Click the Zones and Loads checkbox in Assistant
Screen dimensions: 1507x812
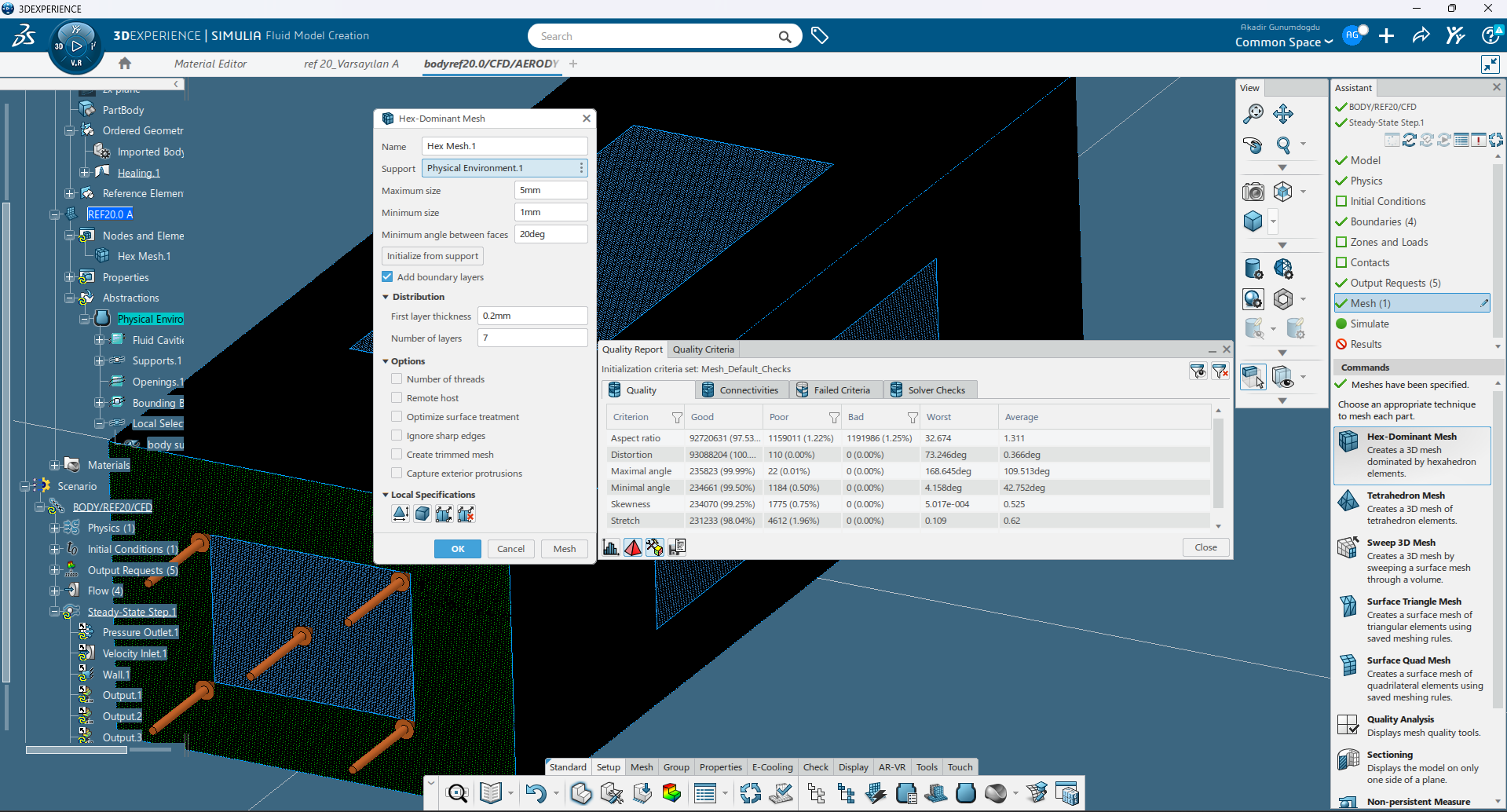coord(1341,242)
